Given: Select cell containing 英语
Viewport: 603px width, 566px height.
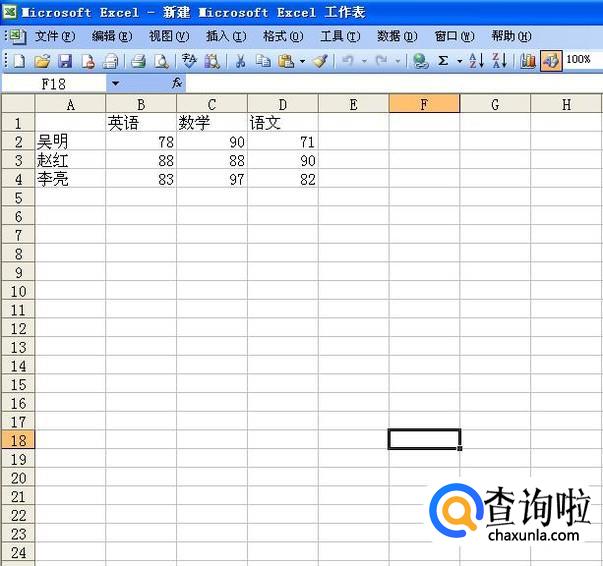Looking at the screenshot, I should [141, 123].
